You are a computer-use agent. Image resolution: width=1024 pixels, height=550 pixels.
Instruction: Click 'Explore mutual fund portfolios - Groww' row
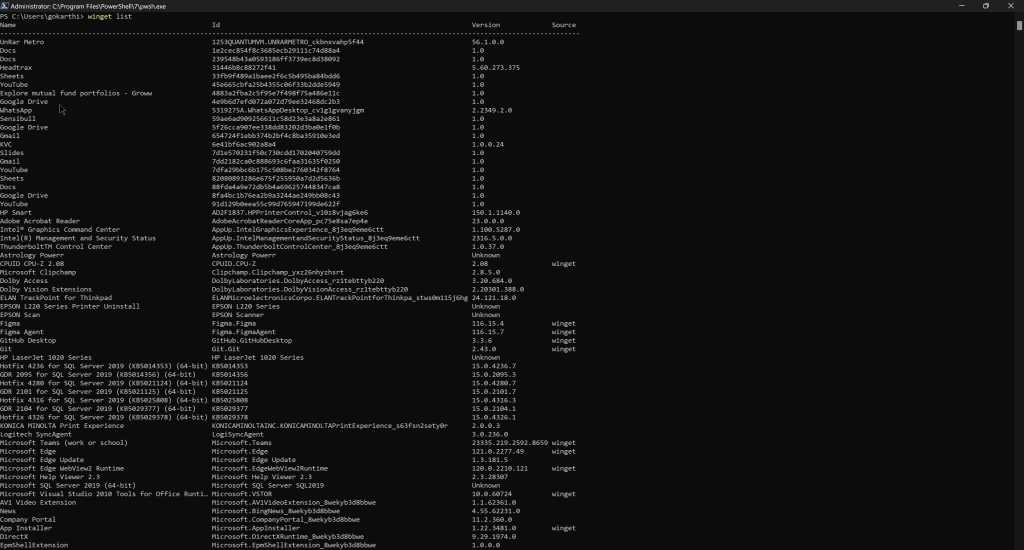76,93
